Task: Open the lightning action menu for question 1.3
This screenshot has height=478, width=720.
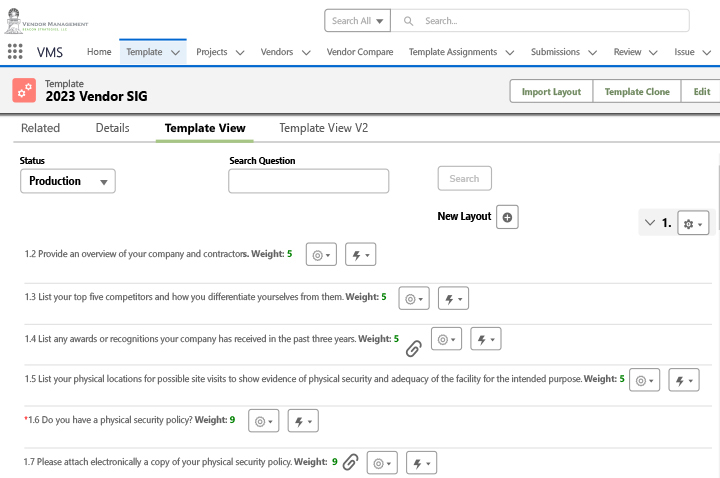Action: point(453,298)
